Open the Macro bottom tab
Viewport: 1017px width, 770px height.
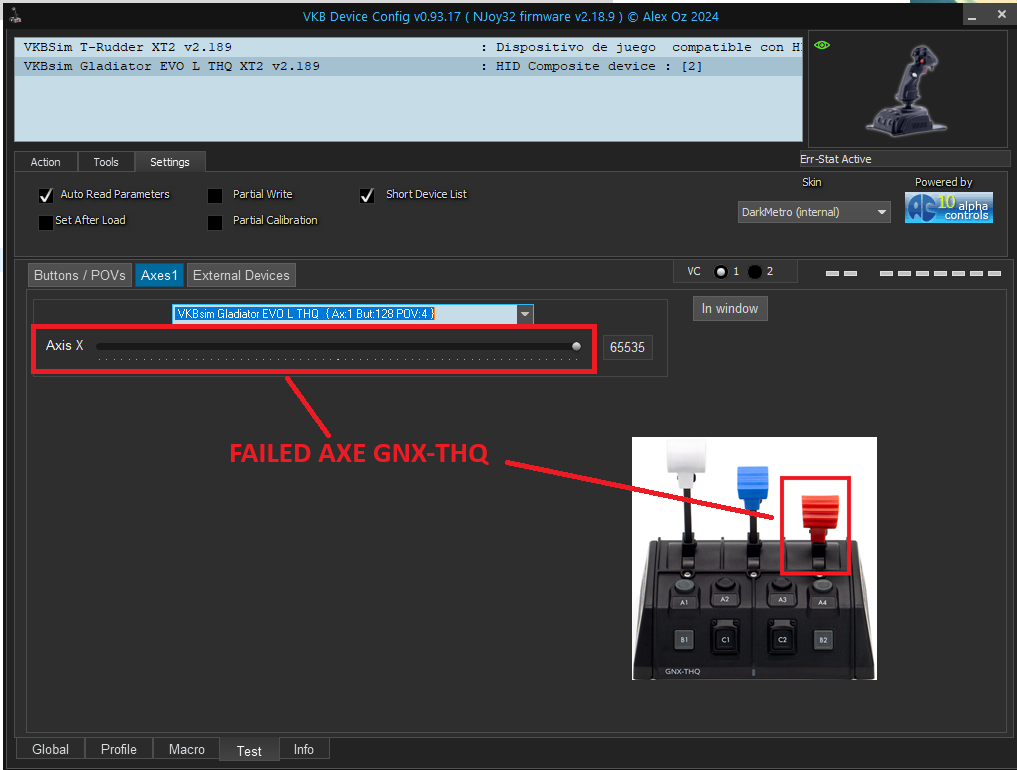click(187, 749)
